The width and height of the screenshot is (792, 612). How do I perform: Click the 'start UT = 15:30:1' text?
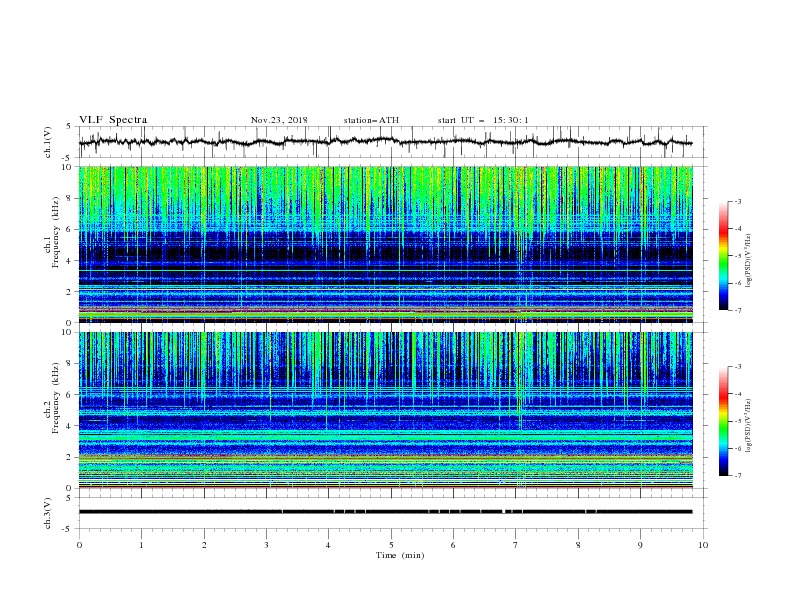pyautogui.click(x=483, y=120)
